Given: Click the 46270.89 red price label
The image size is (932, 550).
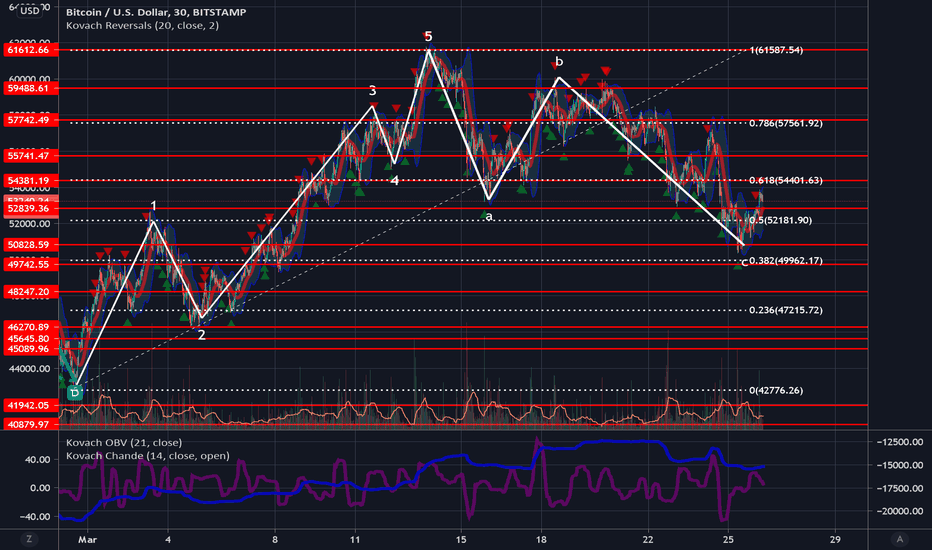Looking at the screenshot, I should (x=31, y=327).
